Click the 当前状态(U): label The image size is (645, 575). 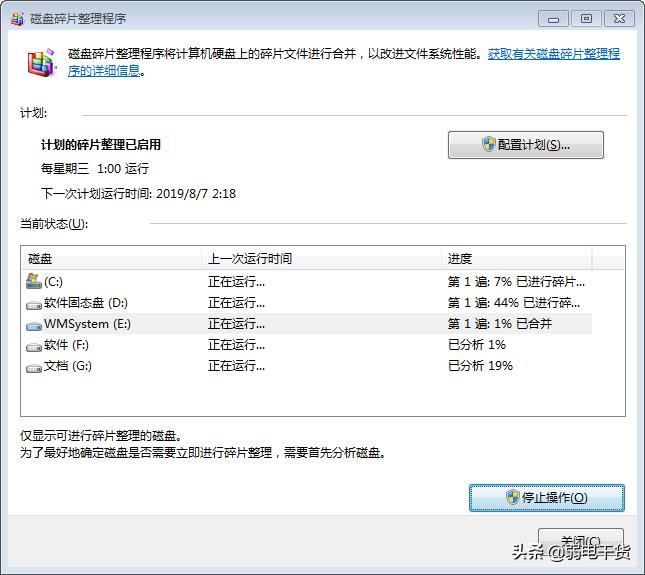[54, 224]
